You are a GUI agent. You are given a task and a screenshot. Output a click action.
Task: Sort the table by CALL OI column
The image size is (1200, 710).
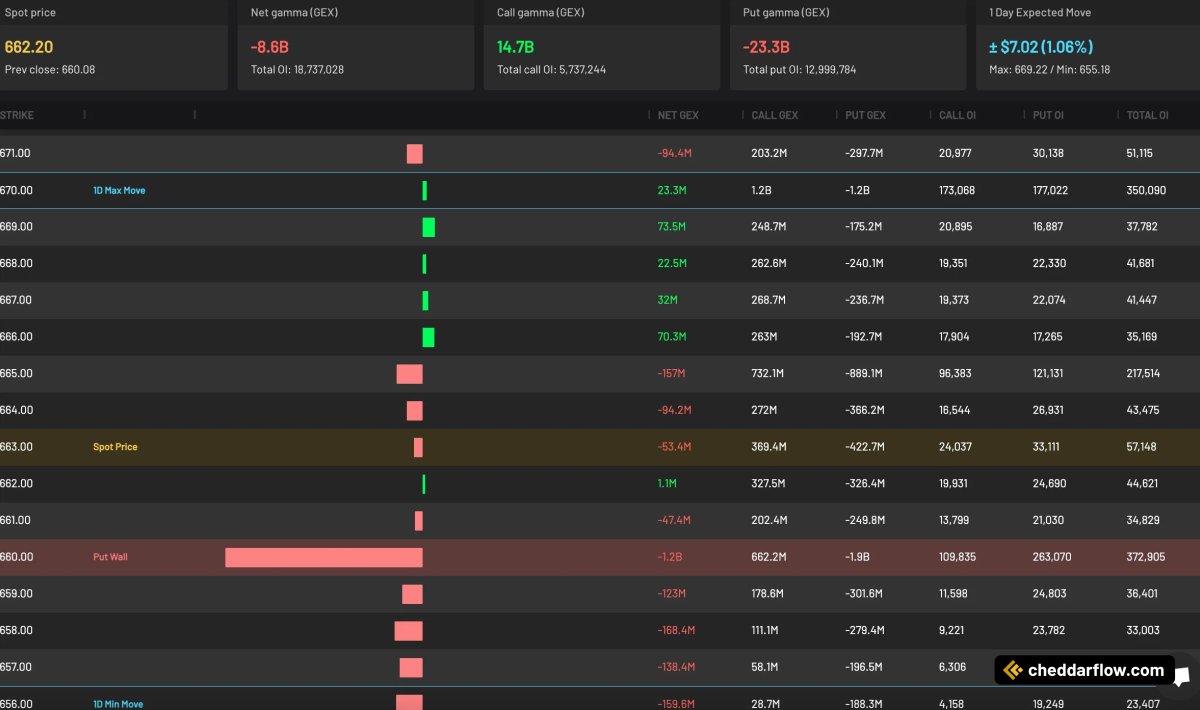point(956,115)
